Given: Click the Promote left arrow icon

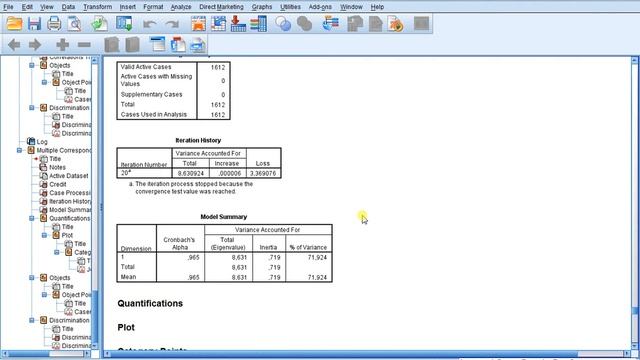Looking at the screenshot, I should point(14,44).
